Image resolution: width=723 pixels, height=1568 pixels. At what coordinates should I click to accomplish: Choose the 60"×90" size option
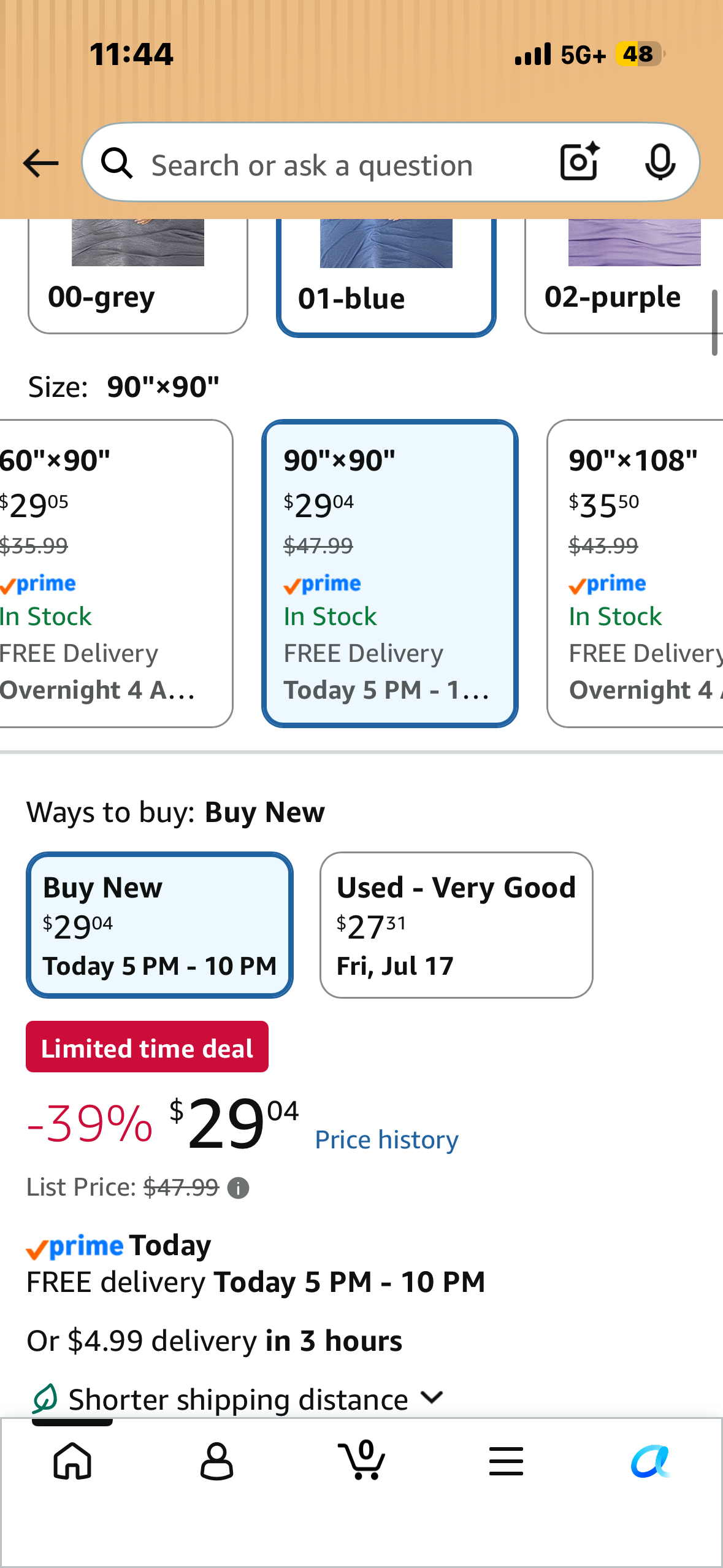point(115,574)
